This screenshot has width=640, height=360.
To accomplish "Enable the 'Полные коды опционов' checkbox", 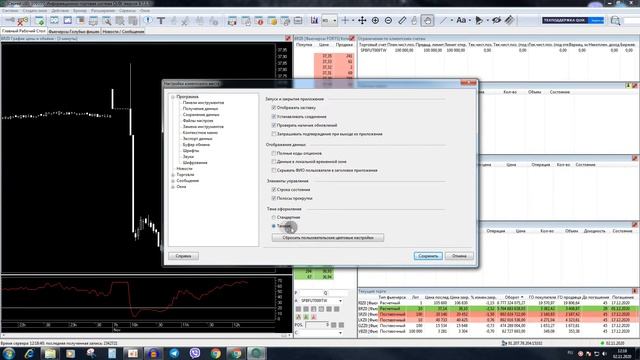I will (274, 153).
